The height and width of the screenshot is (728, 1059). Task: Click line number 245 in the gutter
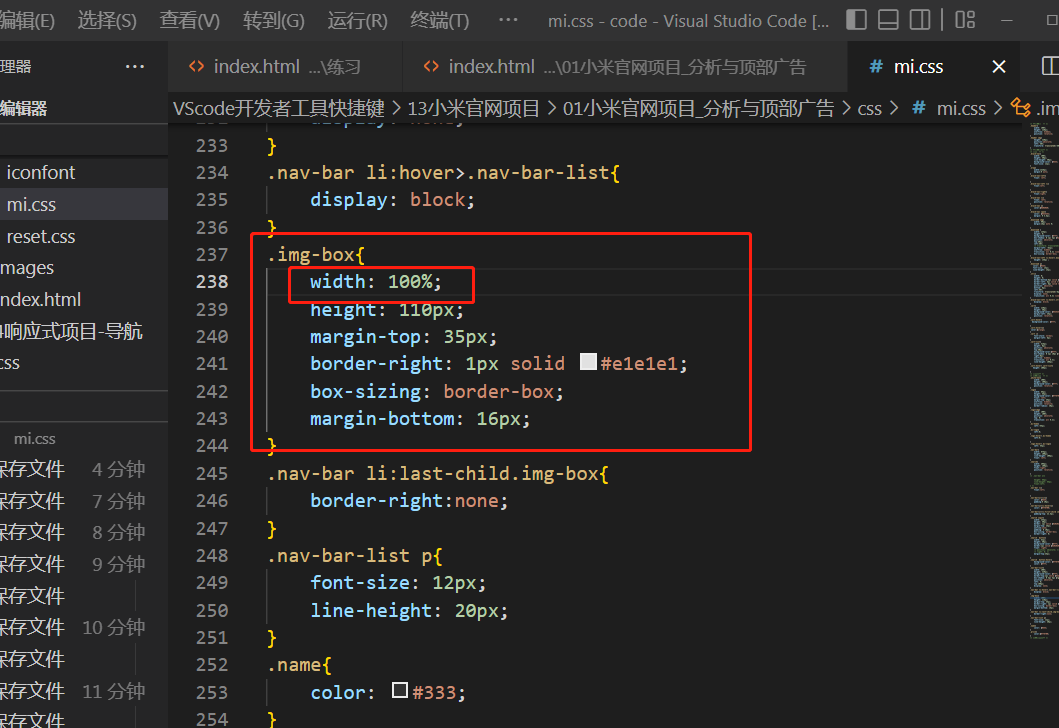[x=212, y=473]
